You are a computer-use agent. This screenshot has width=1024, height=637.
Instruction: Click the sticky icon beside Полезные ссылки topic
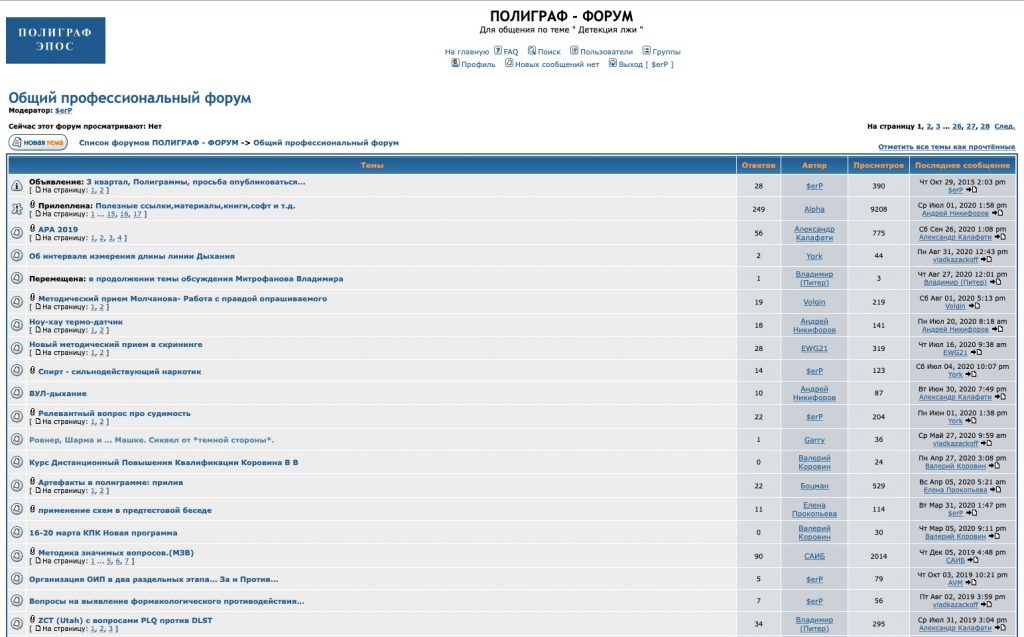(x=17, y=209)
